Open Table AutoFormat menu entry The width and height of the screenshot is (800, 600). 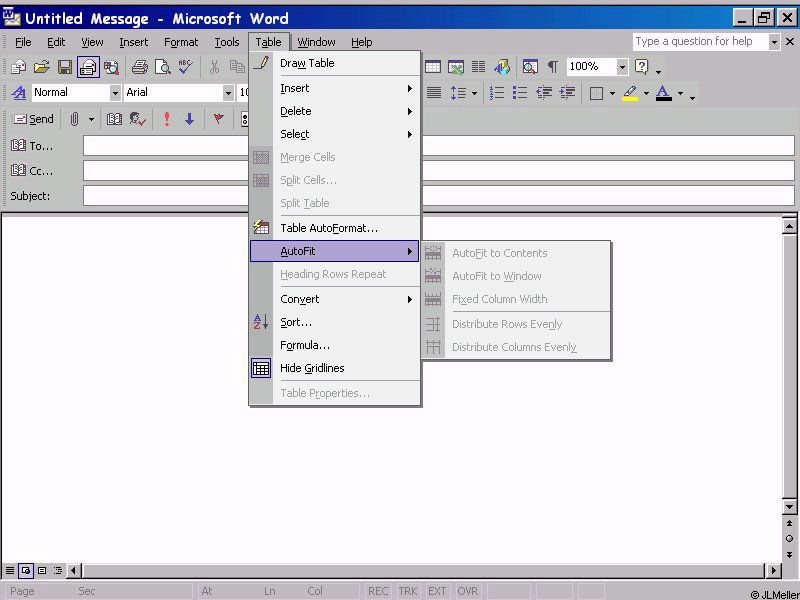point(328,228)
